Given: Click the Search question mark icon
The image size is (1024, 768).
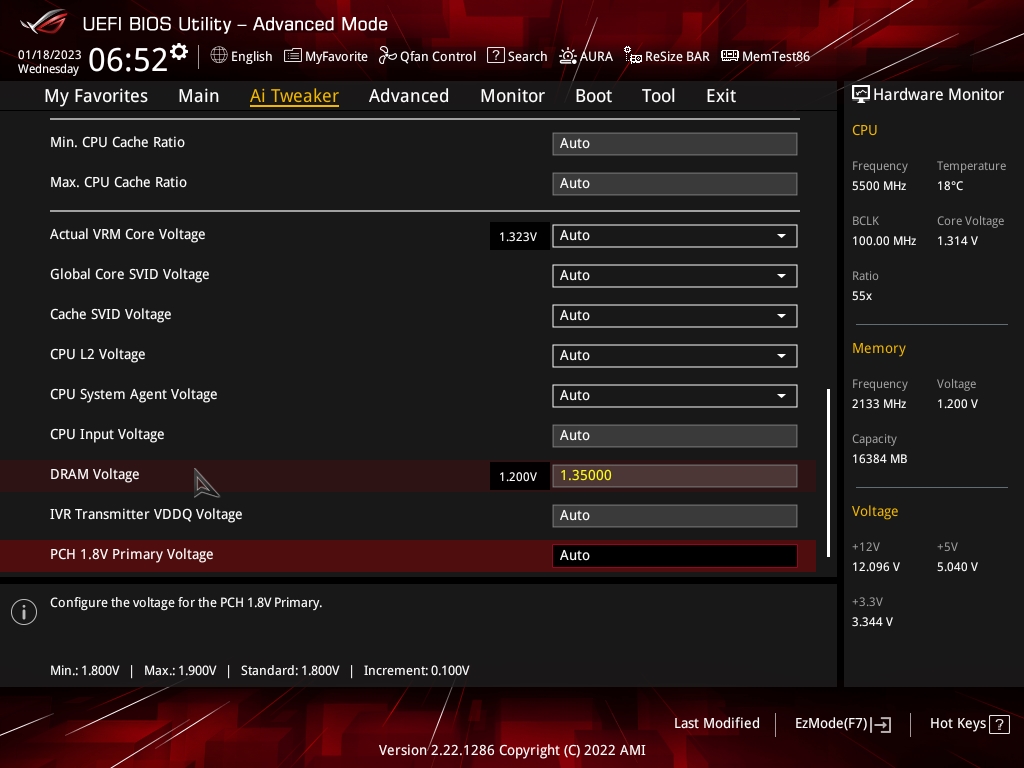Looking at the screenshot, I should pyautogui.click(x=496, y=56).
